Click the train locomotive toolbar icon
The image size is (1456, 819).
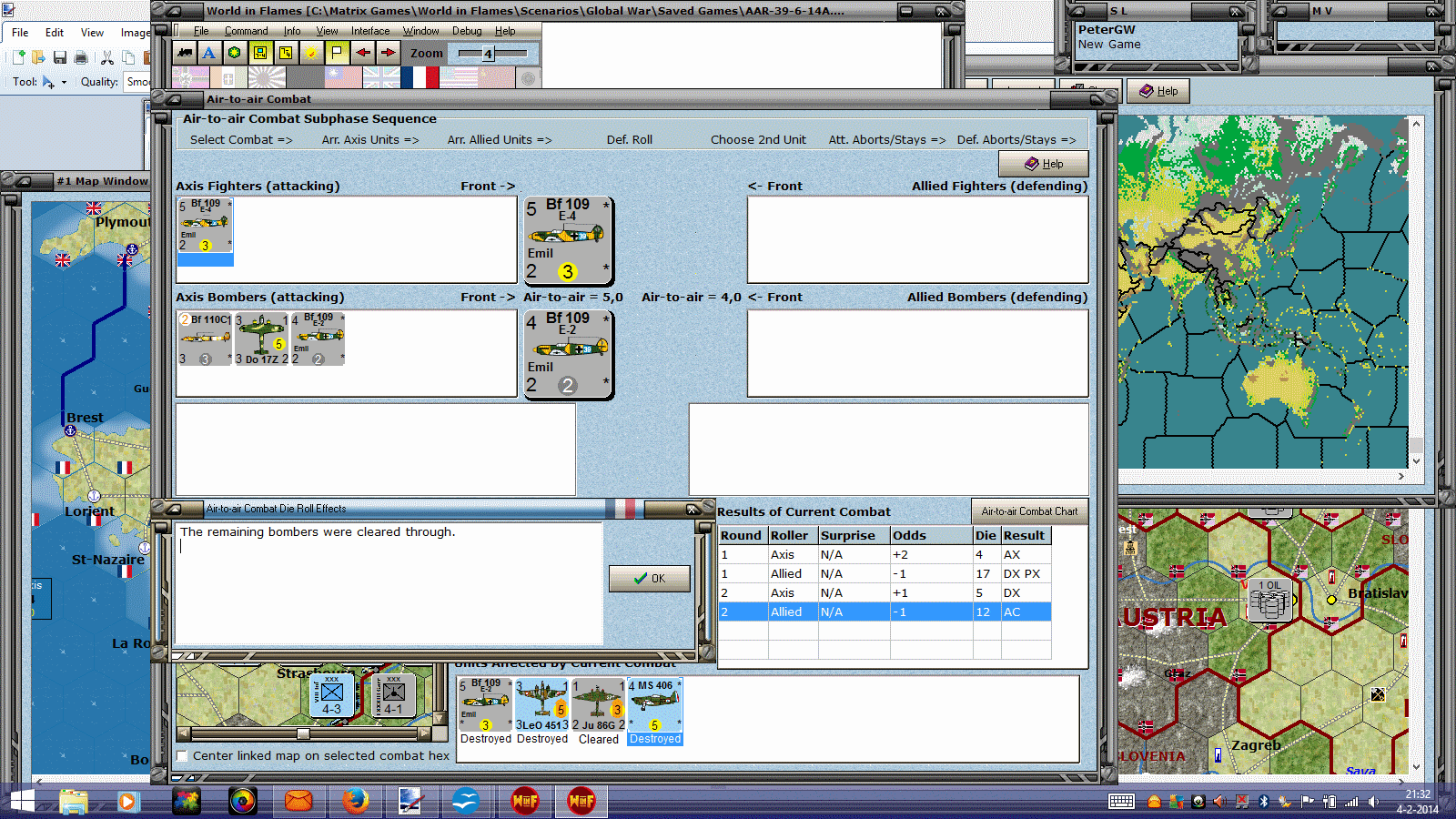(x=185, y=53)
